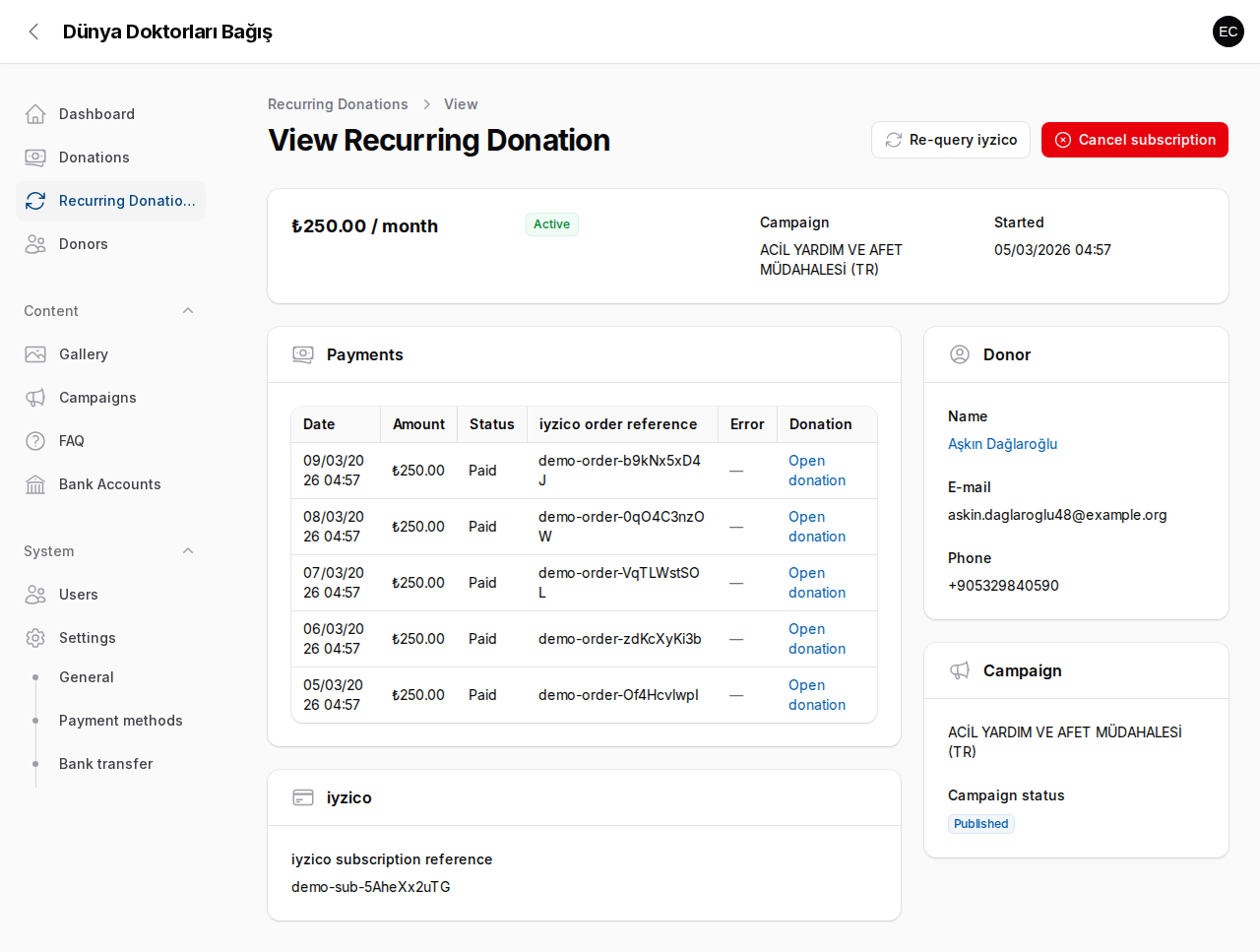The image size is (1260, 952).
Task: Open Bank transfer settings sub-item
Action: click(110, 764)
